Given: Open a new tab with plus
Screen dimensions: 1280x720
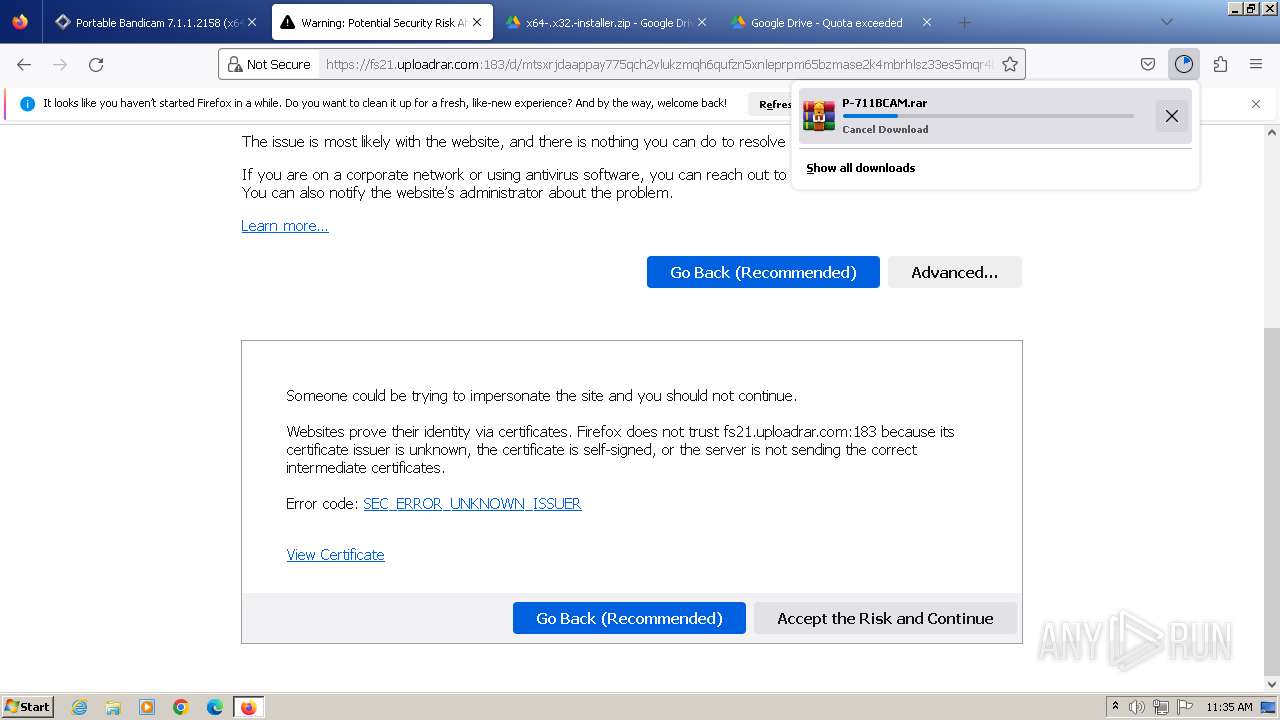Looking at the screenshot, I should [964, 22].
